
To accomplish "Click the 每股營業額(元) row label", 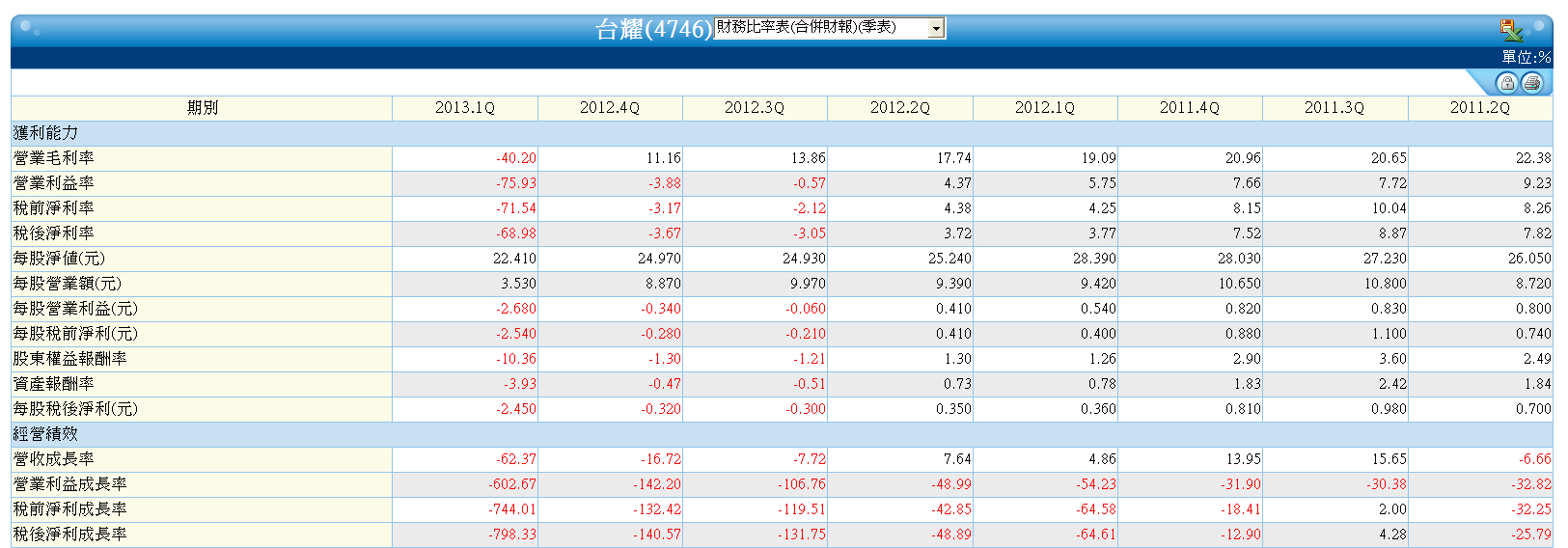I will (x=68, y=284).
